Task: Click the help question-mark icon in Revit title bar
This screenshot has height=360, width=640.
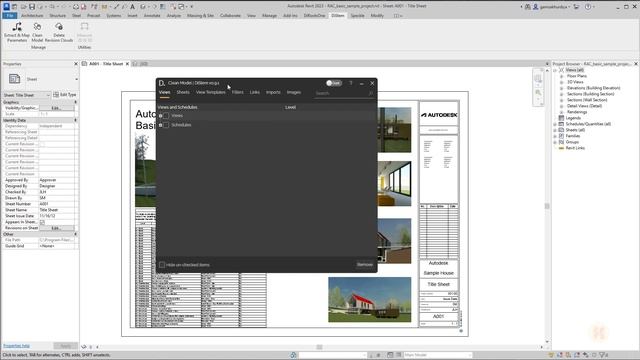Action: pos(588,7)
